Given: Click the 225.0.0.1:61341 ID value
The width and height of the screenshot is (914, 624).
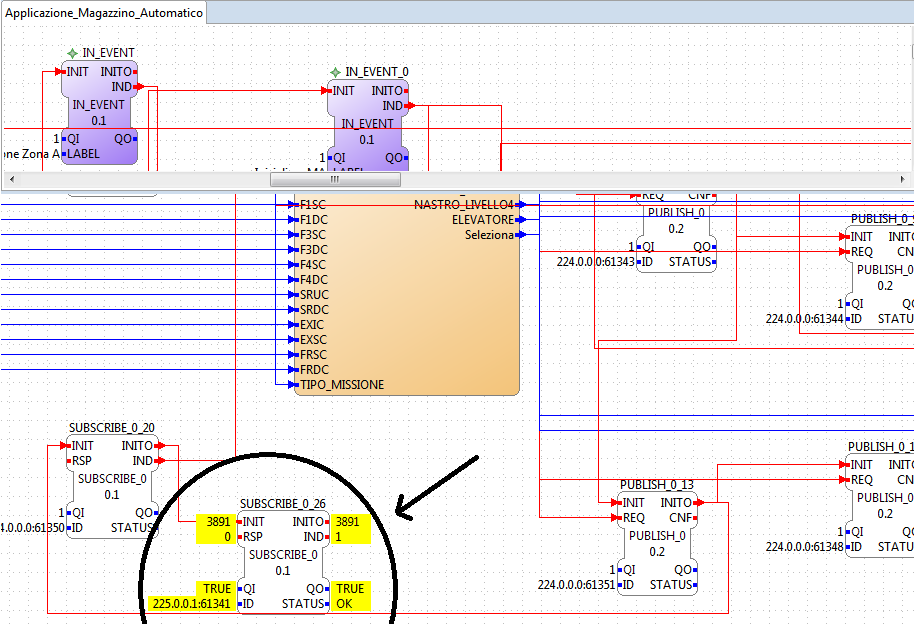Looking at the screenshot, I should coord(192,604).
